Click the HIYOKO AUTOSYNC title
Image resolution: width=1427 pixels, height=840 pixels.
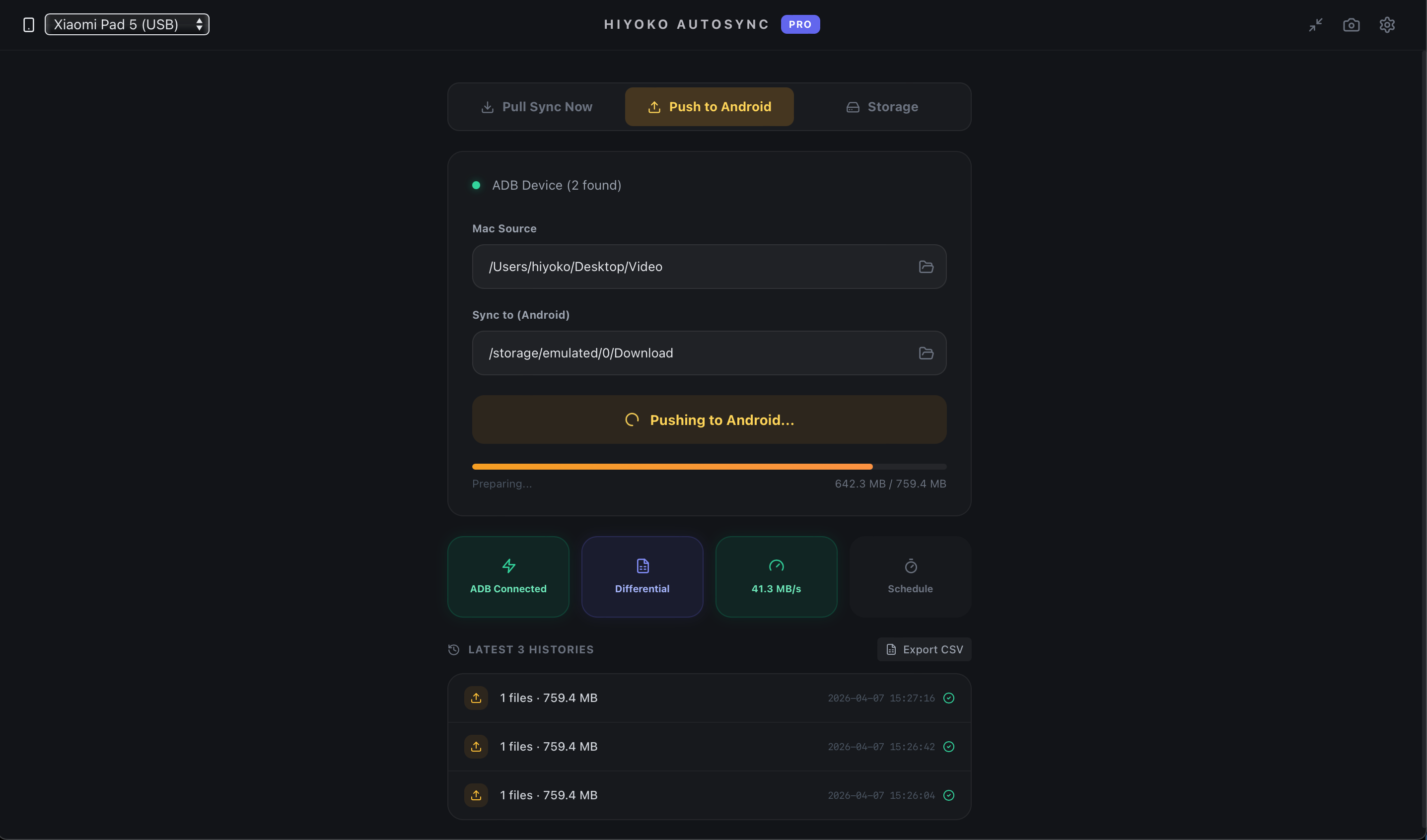coord(686,24)
